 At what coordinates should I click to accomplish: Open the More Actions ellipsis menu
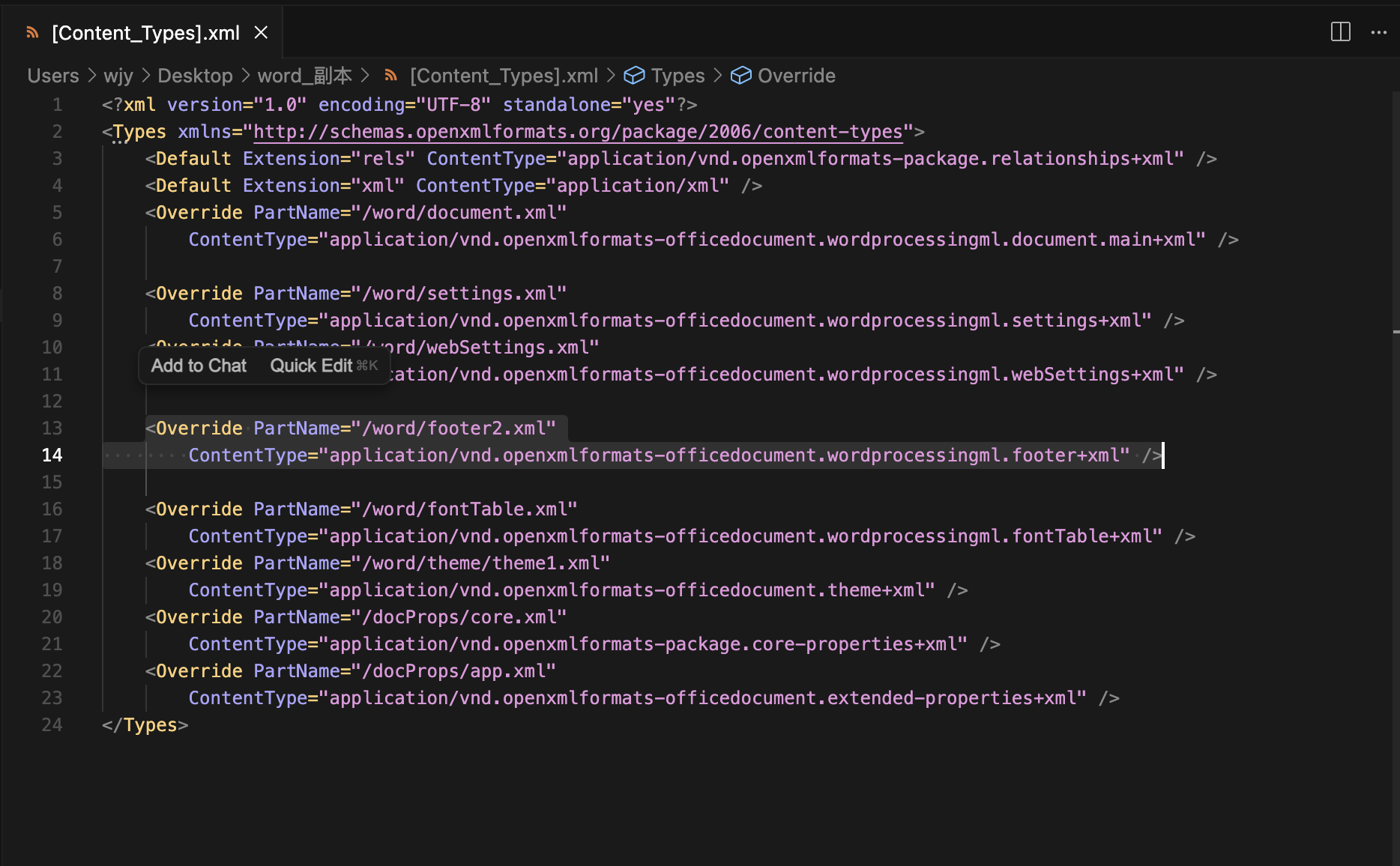click(x=1378, y=32)
